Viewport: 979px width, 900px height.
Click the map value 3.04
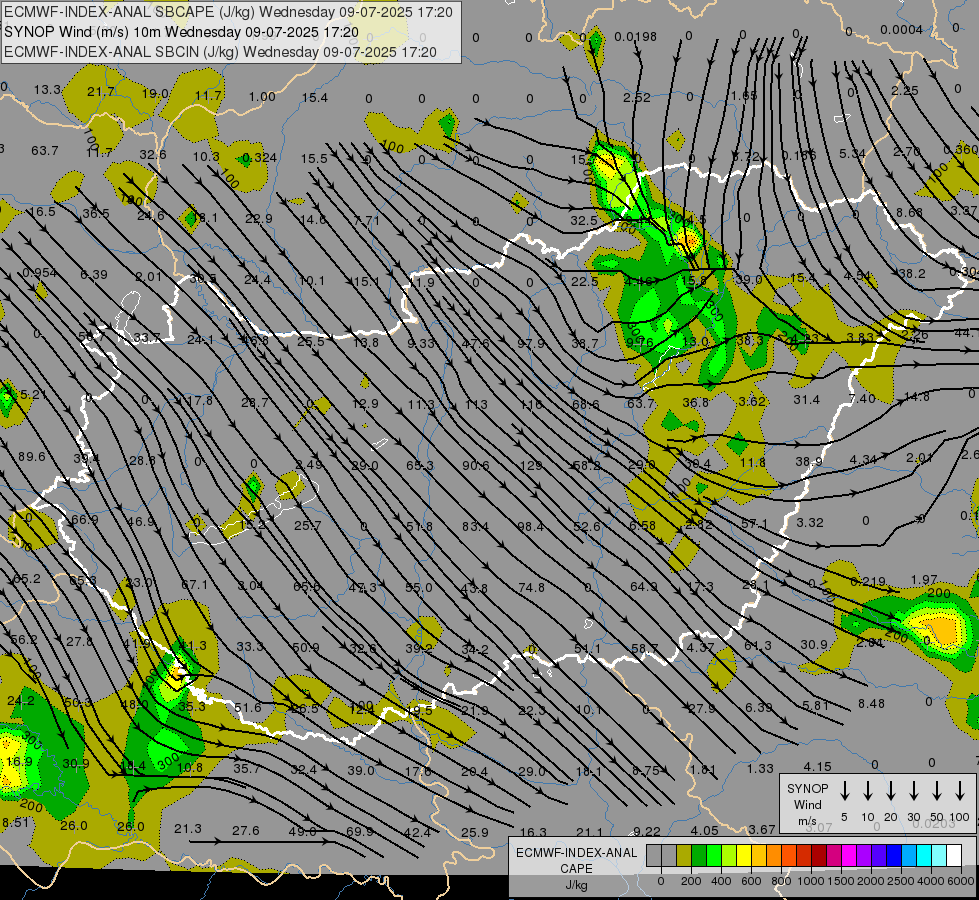click(250, 585)
